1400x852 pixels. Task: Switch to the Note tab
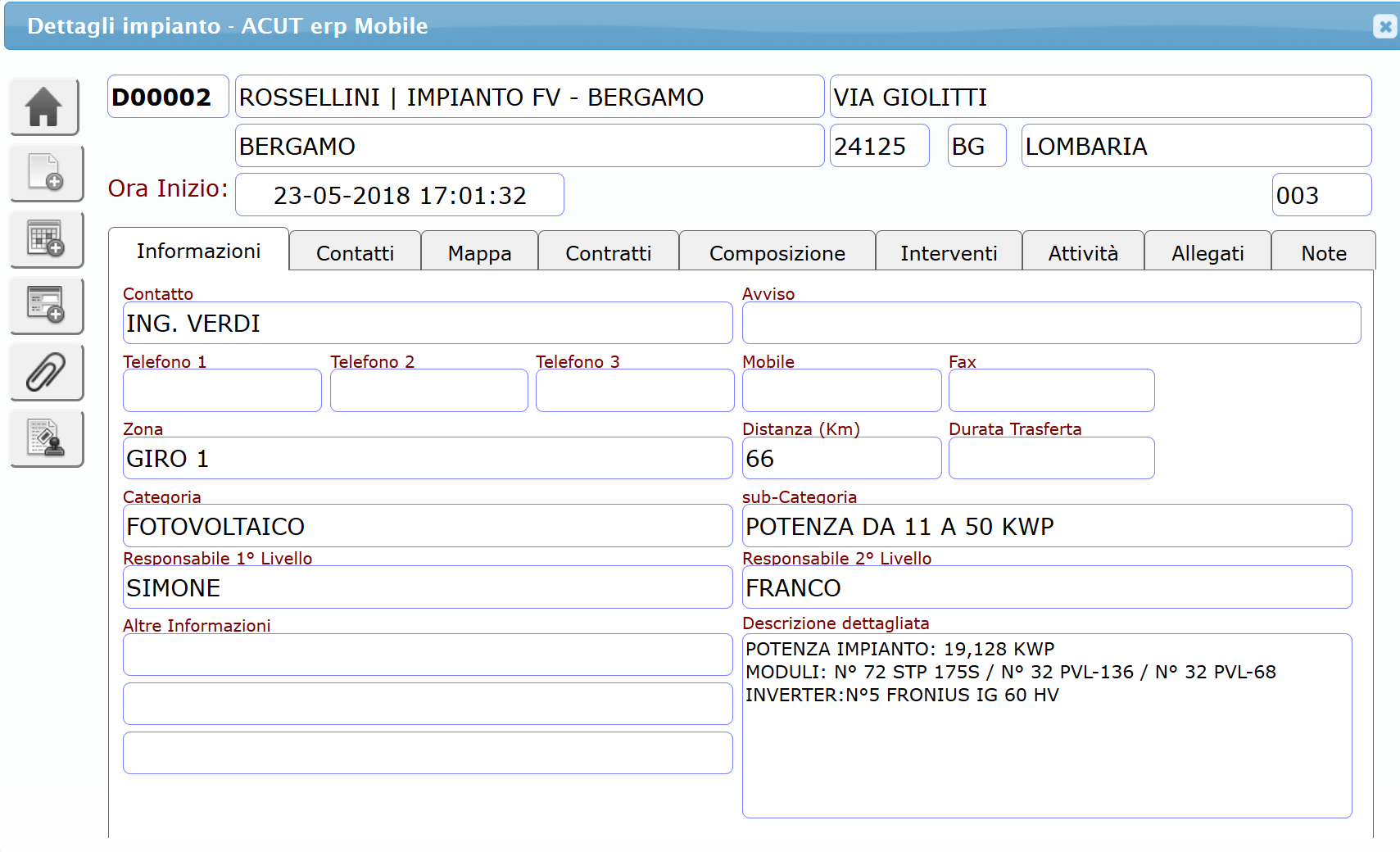1323,253
